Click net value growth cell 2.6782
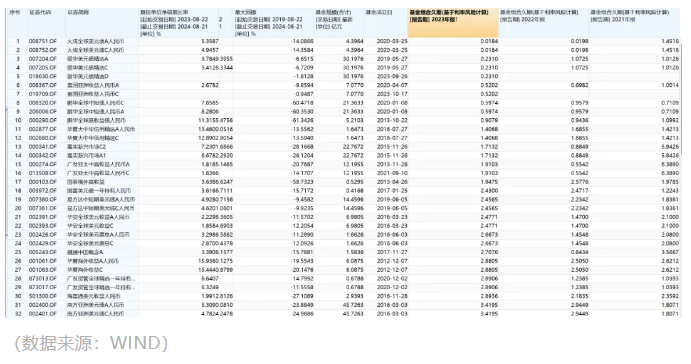The width and height of the screenshot is (691, 364). [210, 85]
